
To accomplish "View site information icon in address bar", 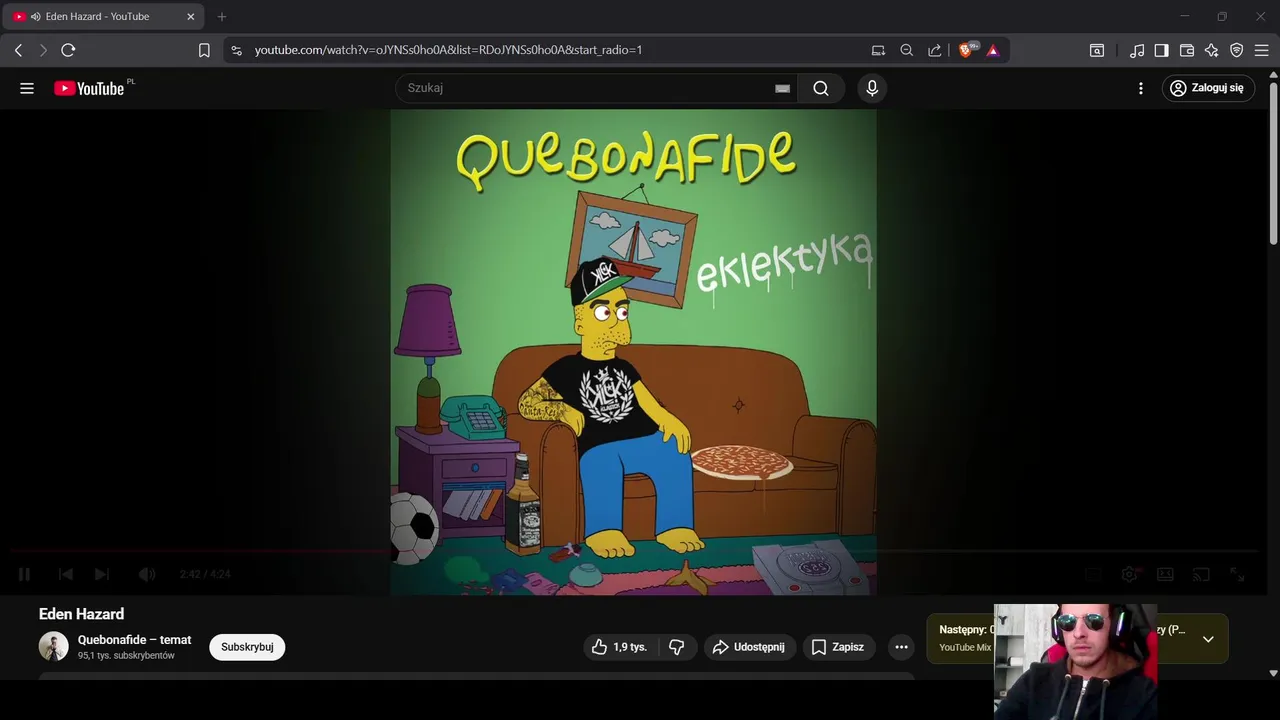I will point(236,50).
